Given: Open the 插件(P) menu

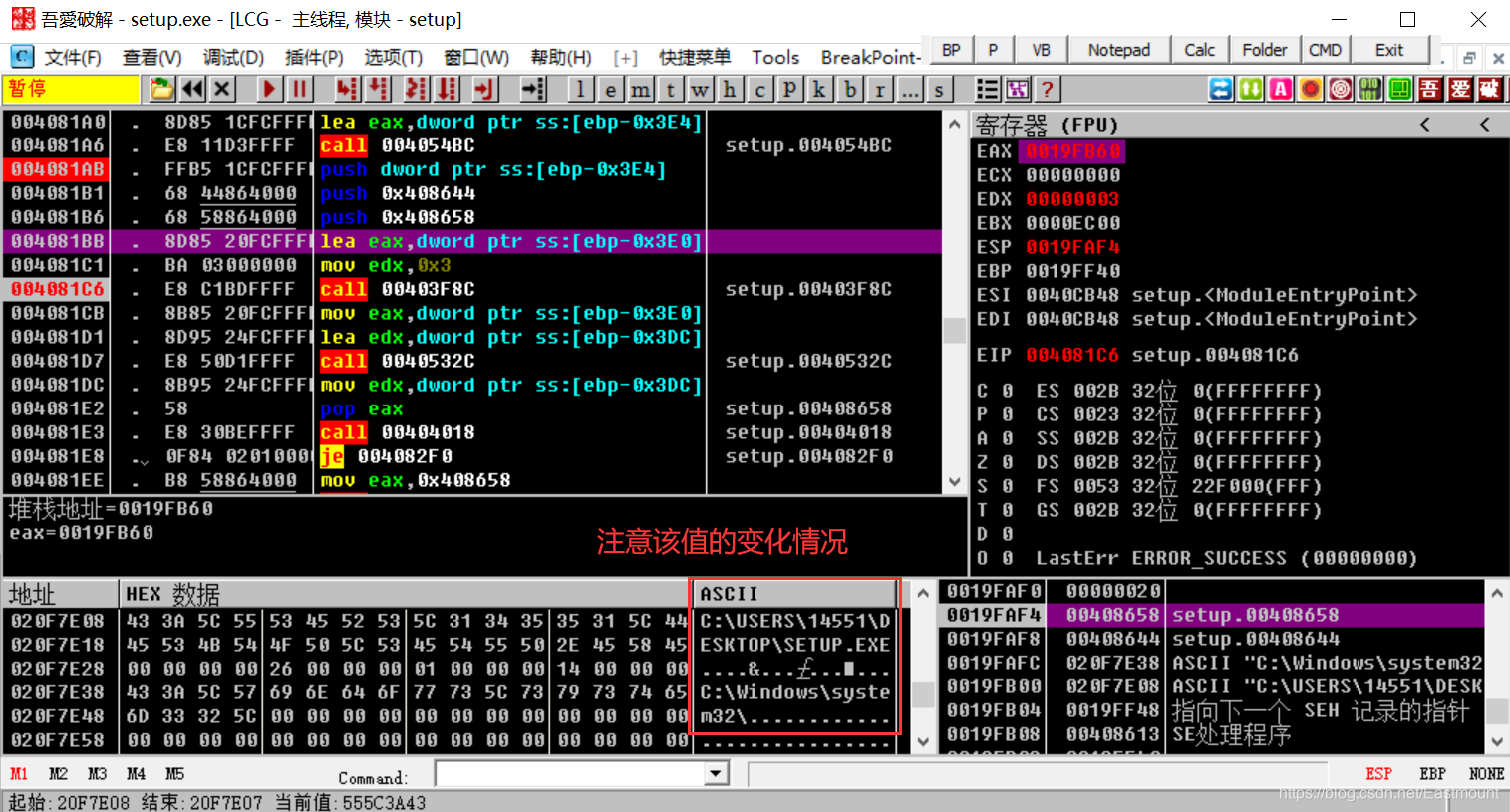Looking at the screenshot, I should pos(314,57).
